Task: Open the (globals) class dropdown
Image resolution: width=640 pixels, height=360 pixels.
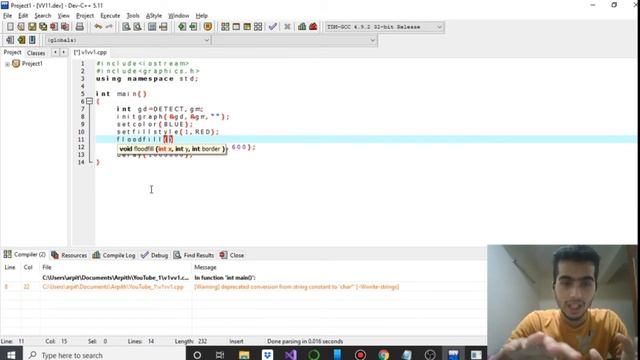Action: (129, 40)
